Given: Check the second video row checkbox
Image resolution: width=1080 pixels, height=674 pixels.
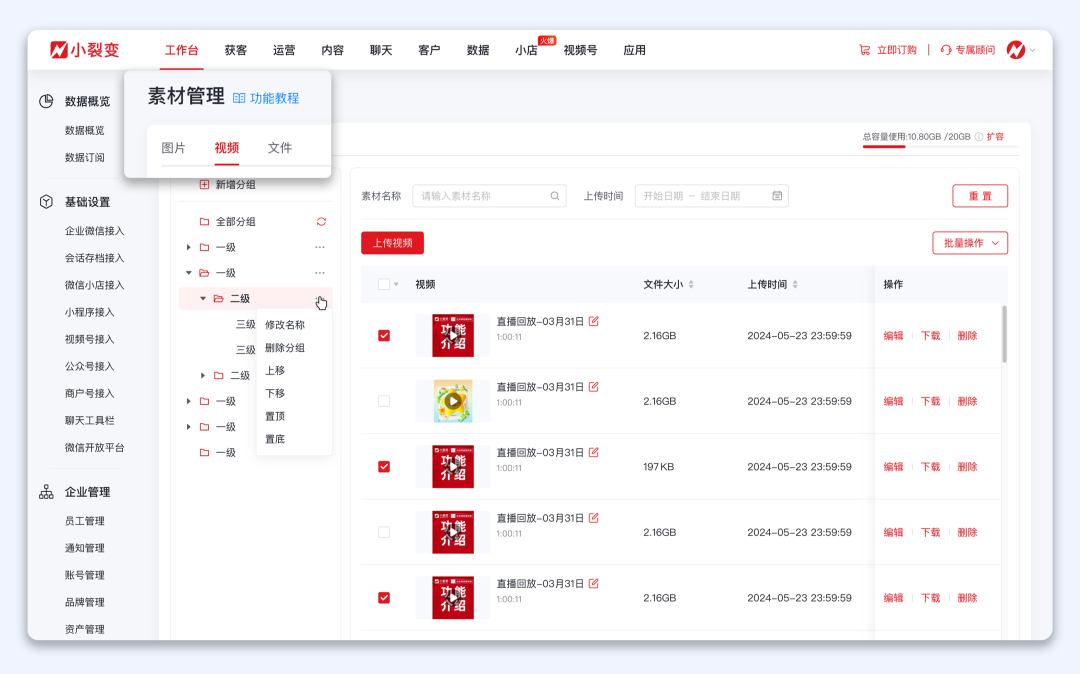Looking at the screenshot, I should [x=384, y=401].
